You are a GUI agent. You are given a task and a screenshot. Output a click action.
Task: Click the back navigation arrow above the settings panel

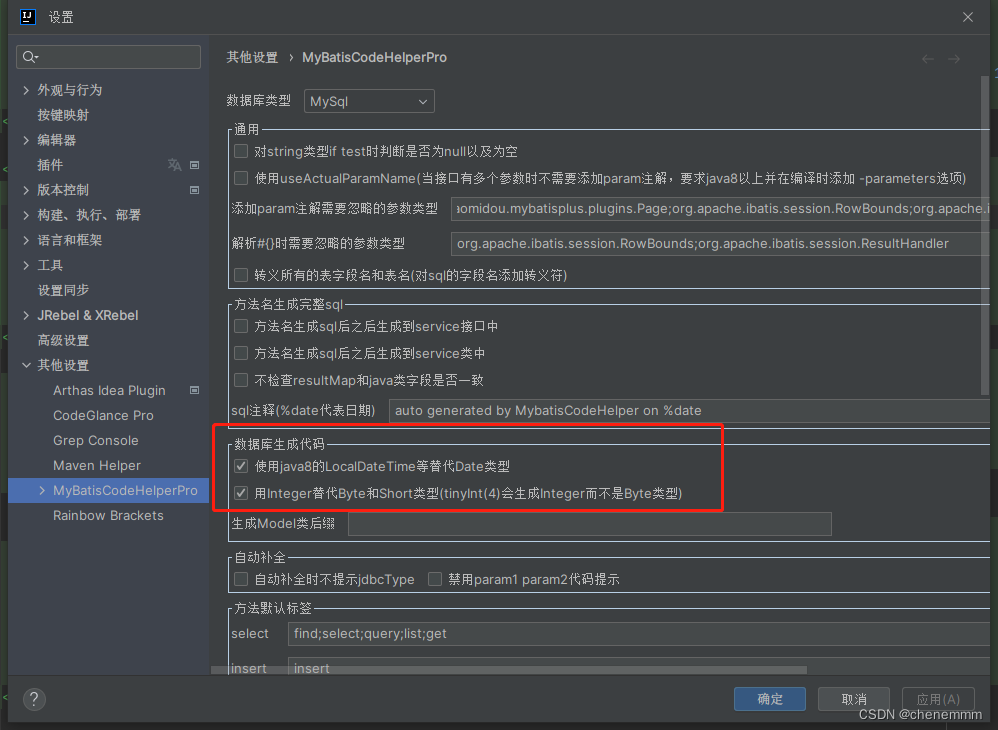927,58
